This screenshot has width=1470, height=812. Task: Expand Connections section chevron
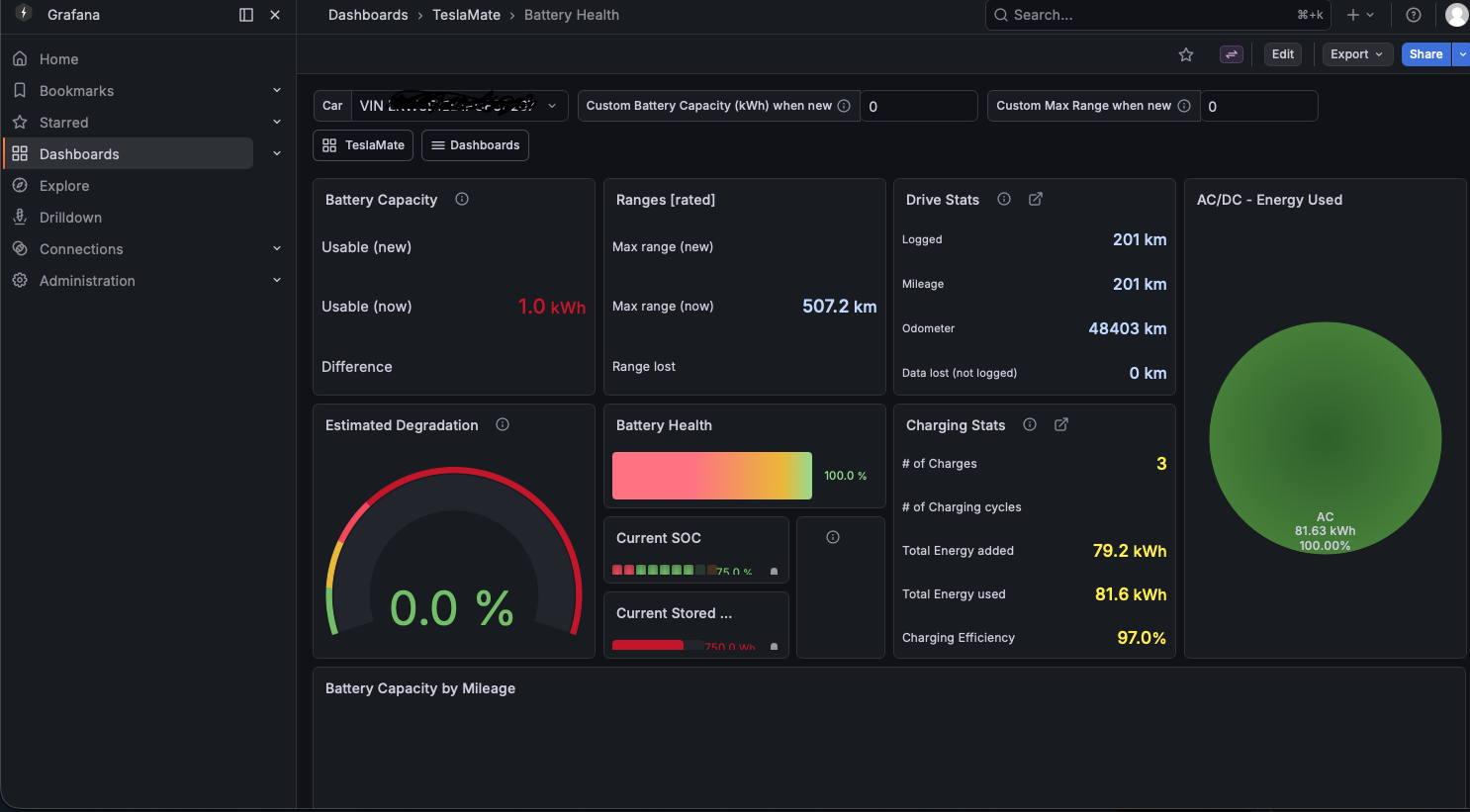pyautogui.click(x=277, y=248)
